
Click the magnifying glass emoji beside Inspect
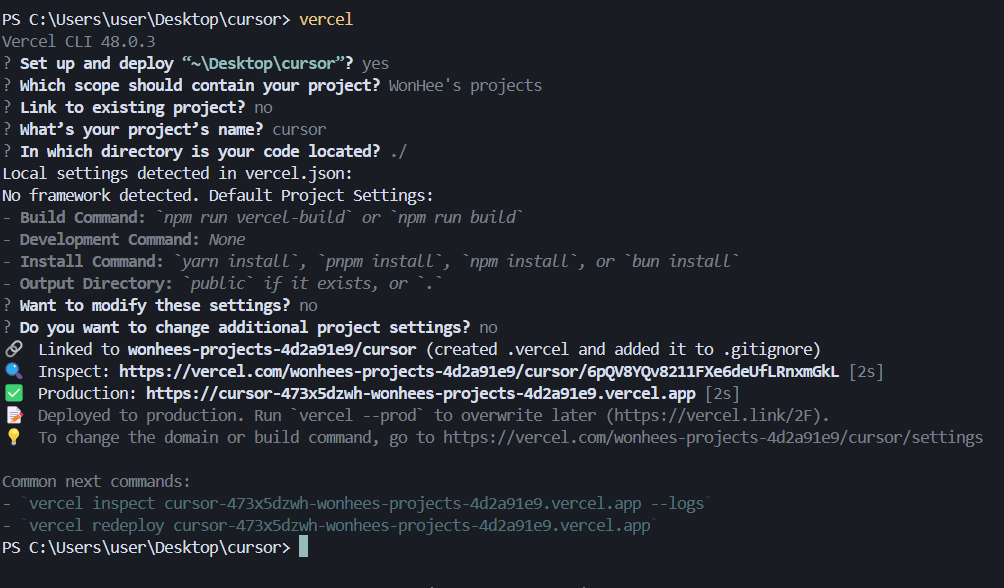14,371
